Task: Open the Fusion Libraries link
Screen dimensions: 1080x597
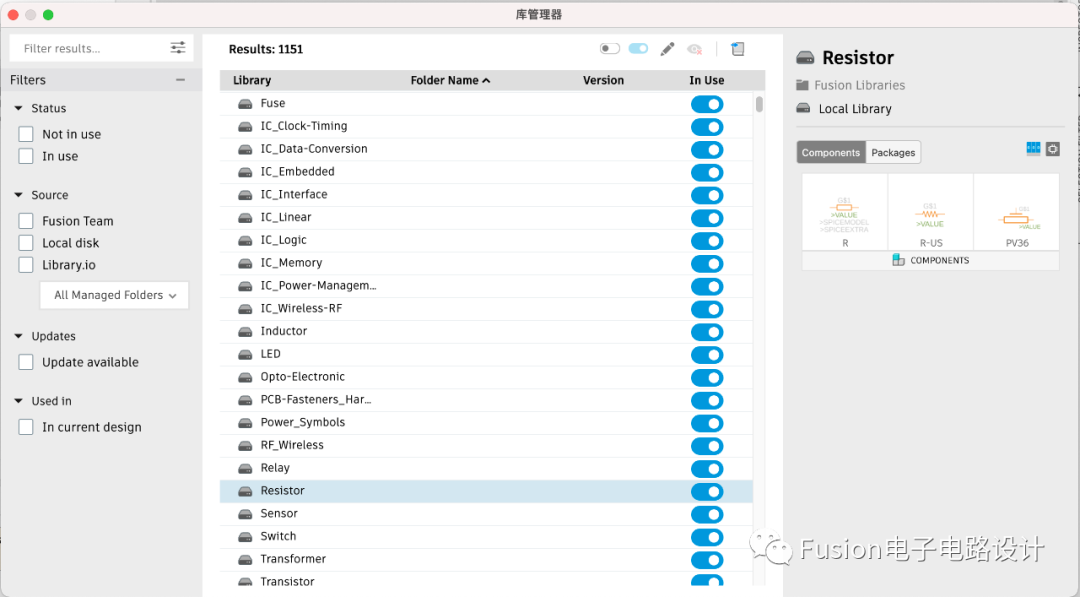Action: pyautogui.click(x=859, y=85)
